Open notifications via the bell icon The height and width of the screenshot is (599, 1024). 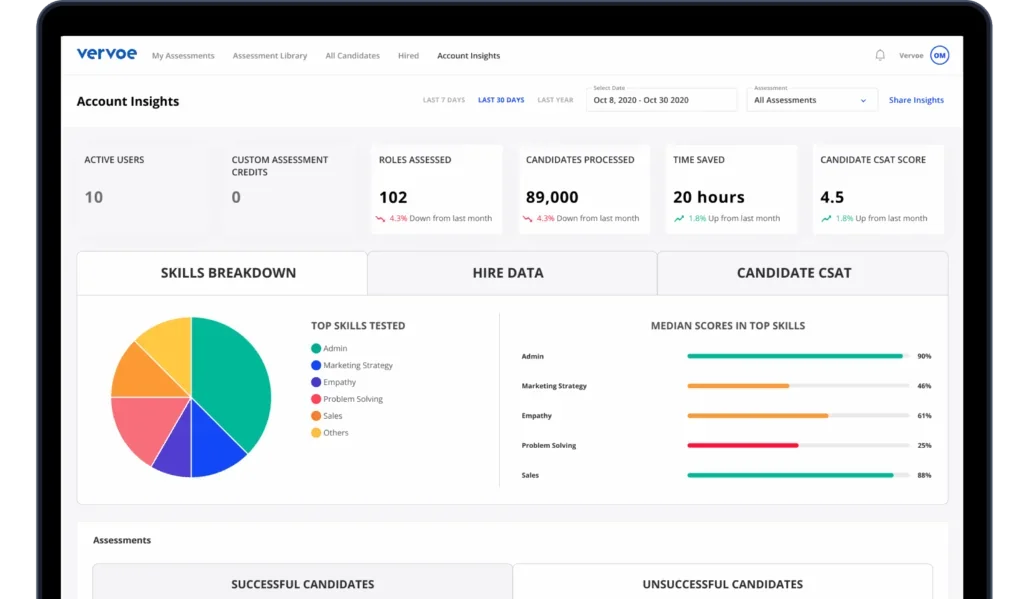pos(879,55)
